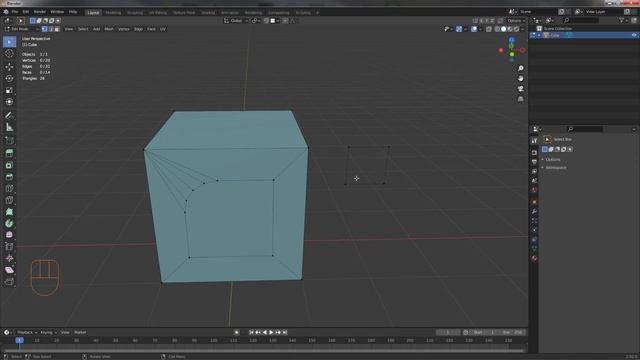Switch to solid viewport shading

coord(504,29)
